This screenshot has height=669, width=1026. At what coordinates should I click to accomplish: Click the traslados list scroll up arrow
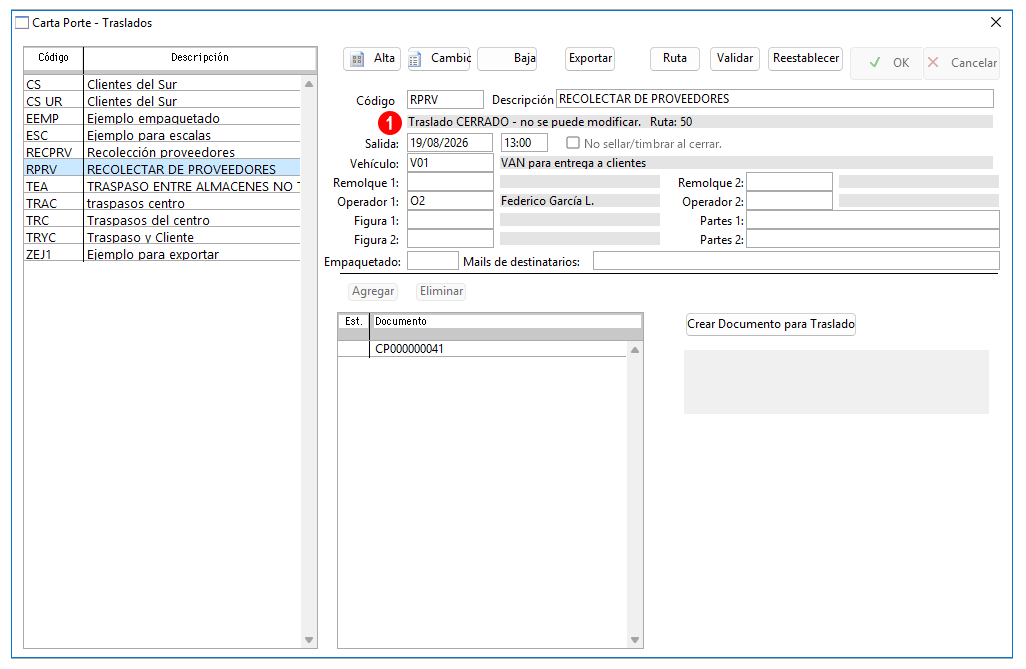[x=309, y=84]
